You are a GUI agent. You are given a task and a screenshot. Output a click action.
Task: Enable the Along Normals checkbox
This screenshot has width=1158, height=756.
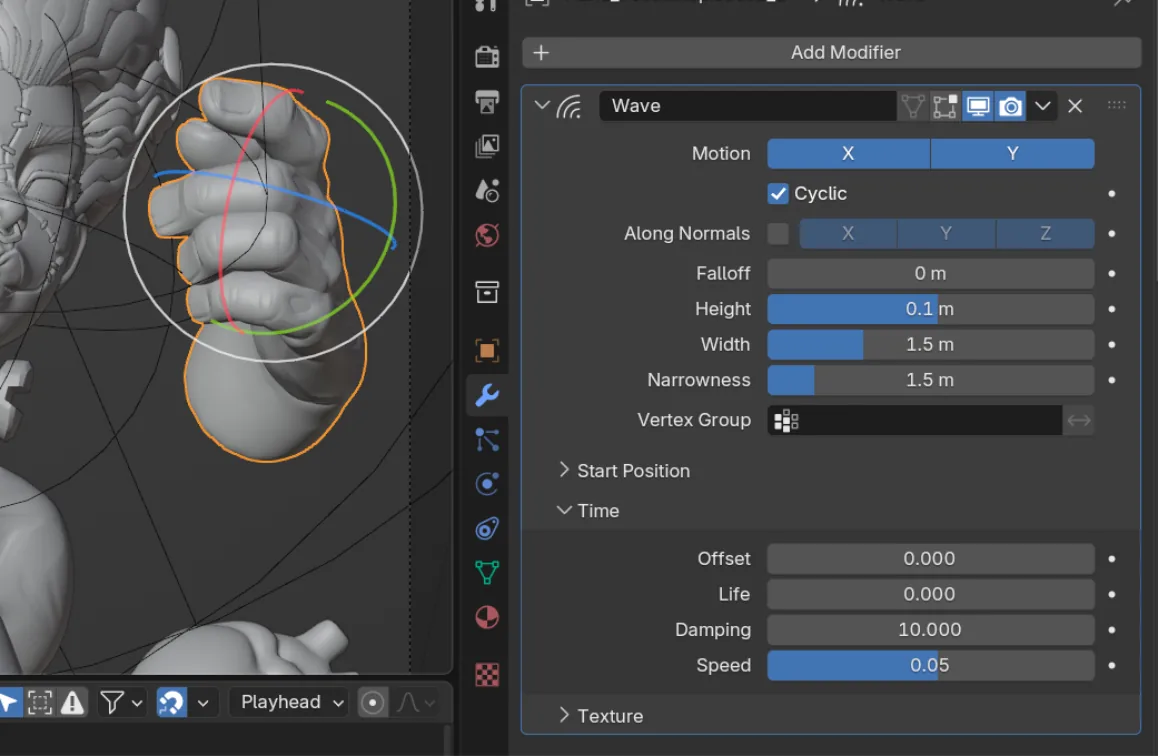click(778, 233)
